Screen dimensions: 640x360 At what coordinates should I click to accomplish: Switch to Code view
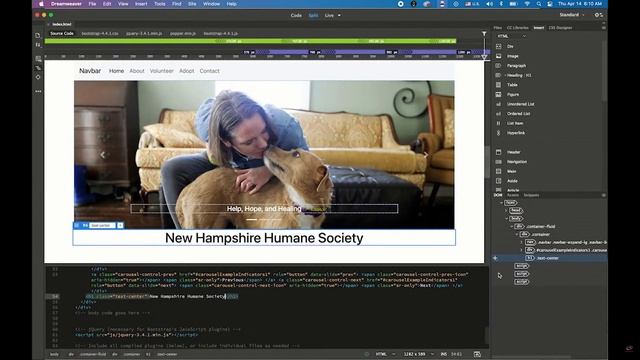(x=296, y=16)
